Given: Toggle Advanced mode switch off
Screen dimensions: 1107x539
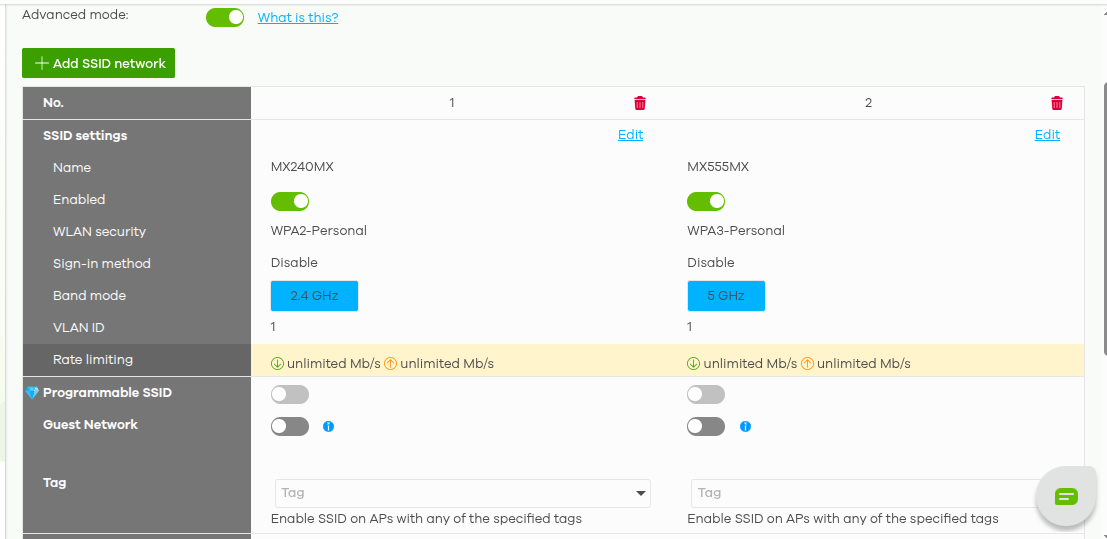Looking at the screenshot, I should click(x=225, y=17).
